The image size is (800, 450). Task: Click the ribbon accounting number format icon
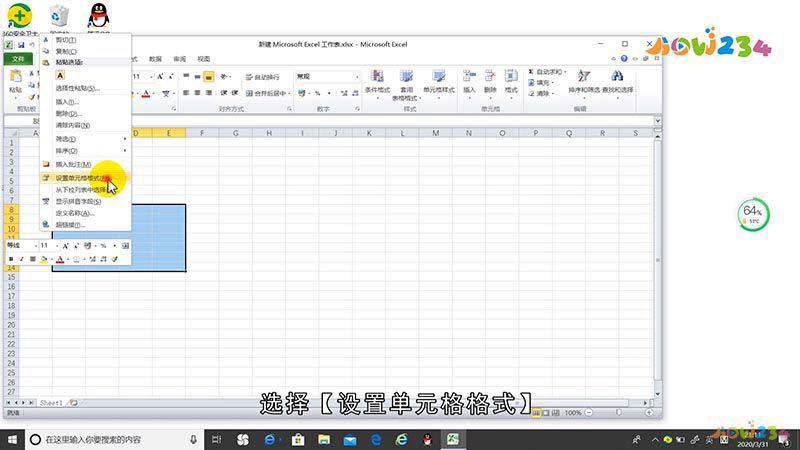(302, 93)
